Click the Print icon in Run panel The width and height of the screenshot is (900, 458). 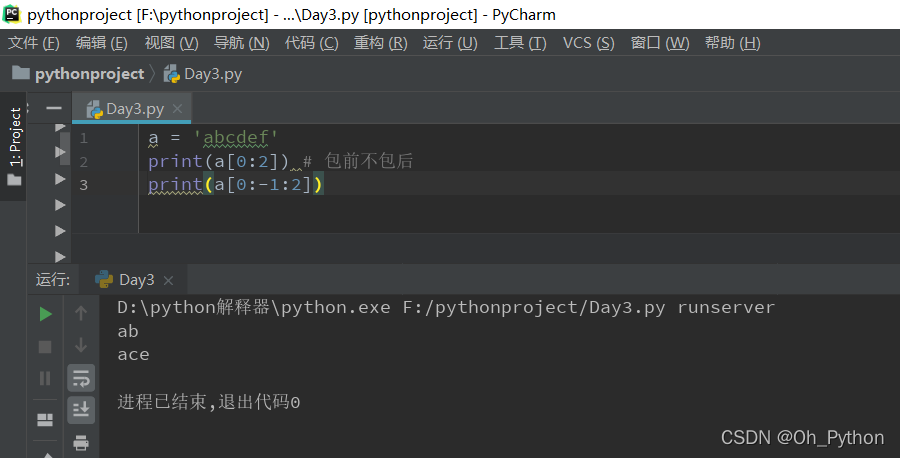pyautogui.click(x=81, y=442)
